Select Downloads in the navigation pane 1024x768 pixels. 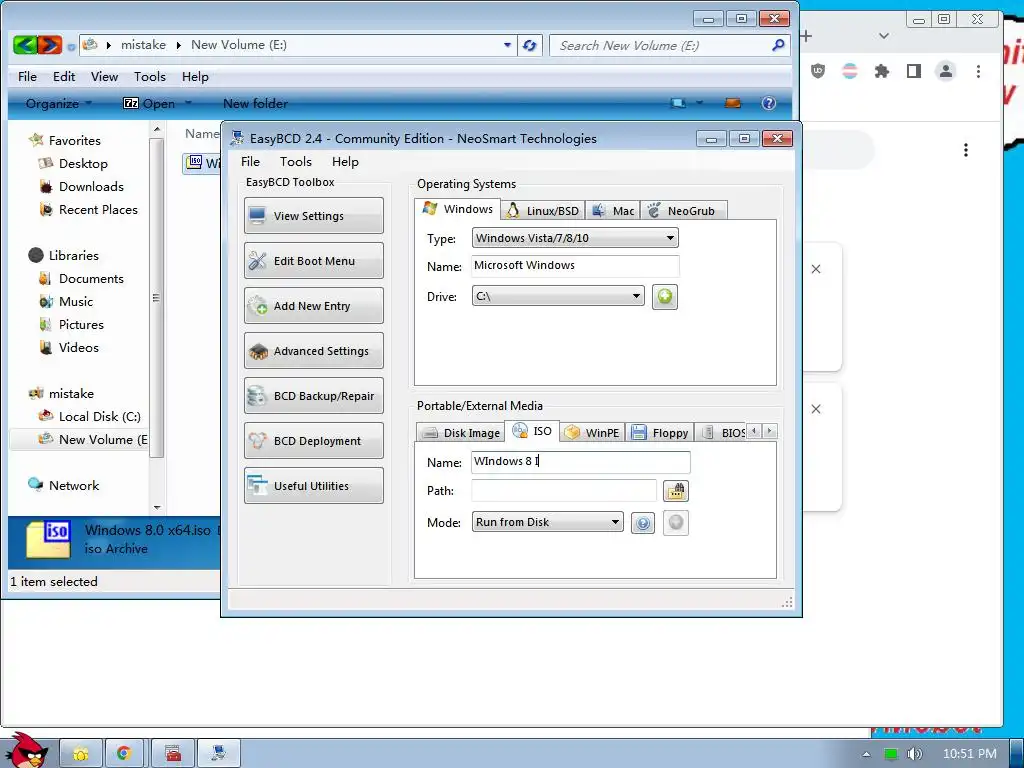(91, 186)
